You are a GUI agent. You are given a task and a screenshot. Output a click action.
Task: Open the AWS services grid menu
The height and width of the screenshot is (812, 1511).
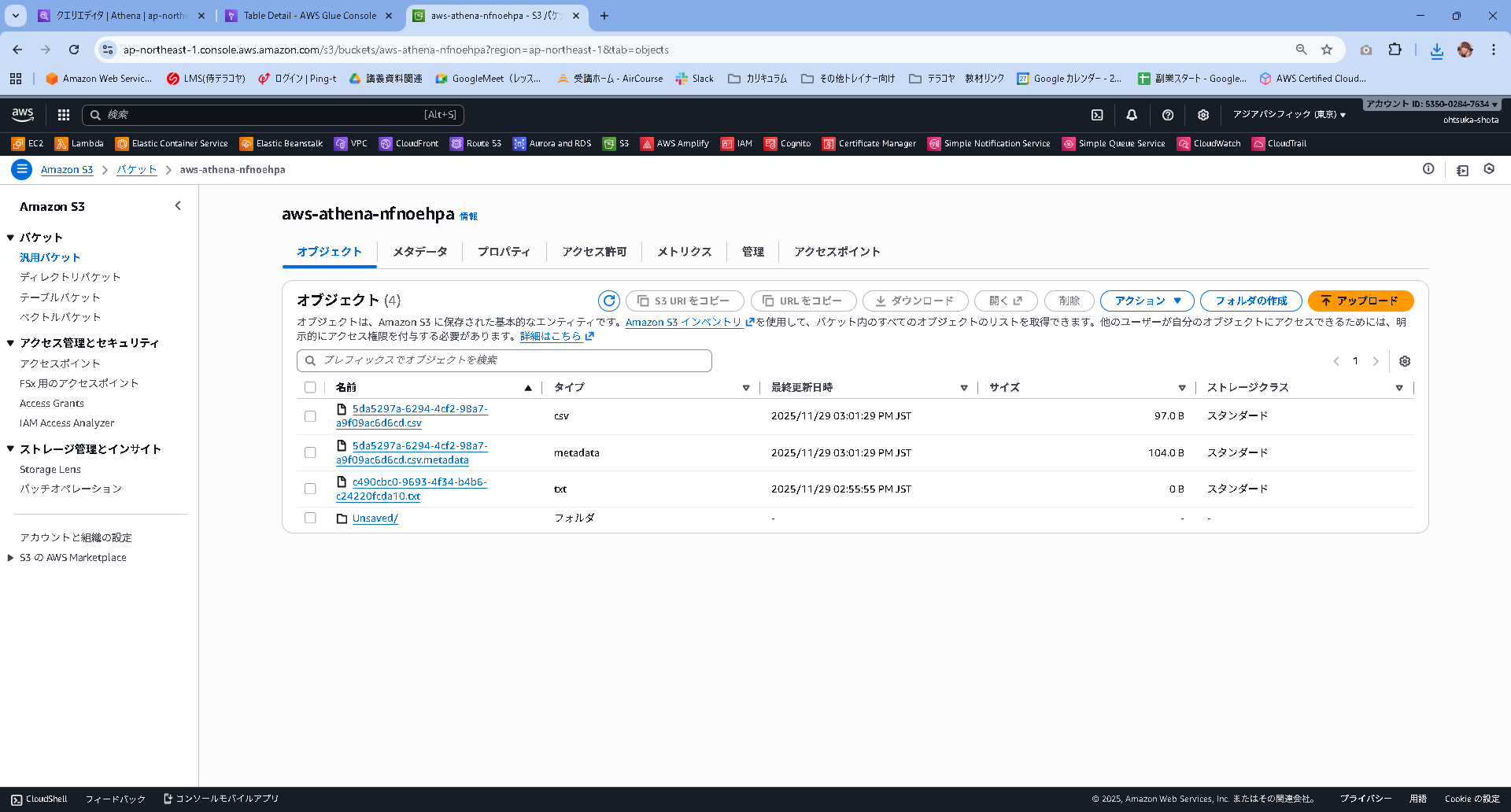pyautogui.click(x=64, y=115)
